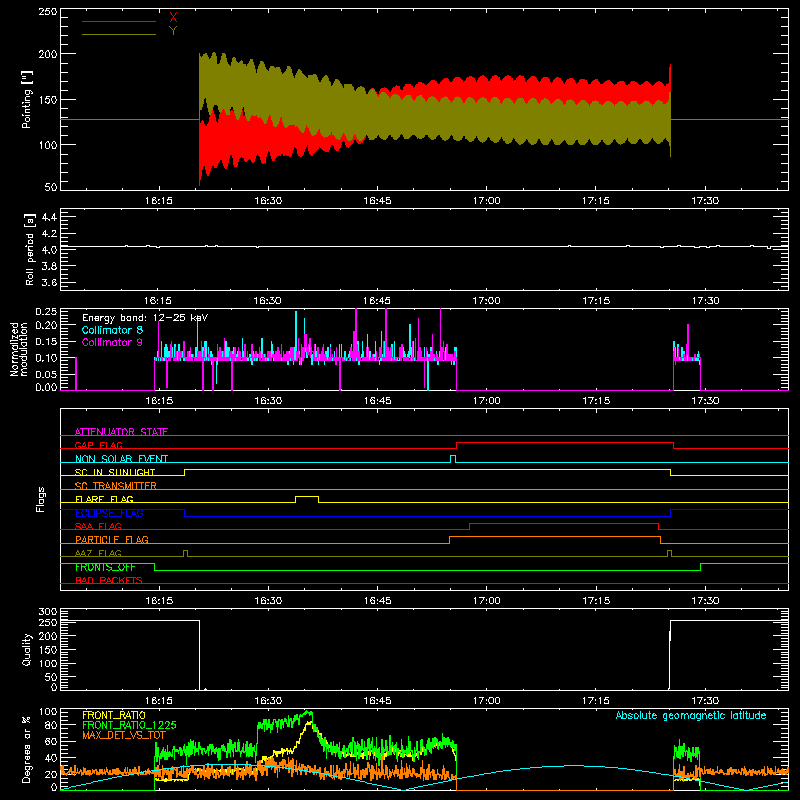This screenshot has width=800, height=800.
Task: Click the 300 tick on Quality axis
Action: [x=48, y=612]
